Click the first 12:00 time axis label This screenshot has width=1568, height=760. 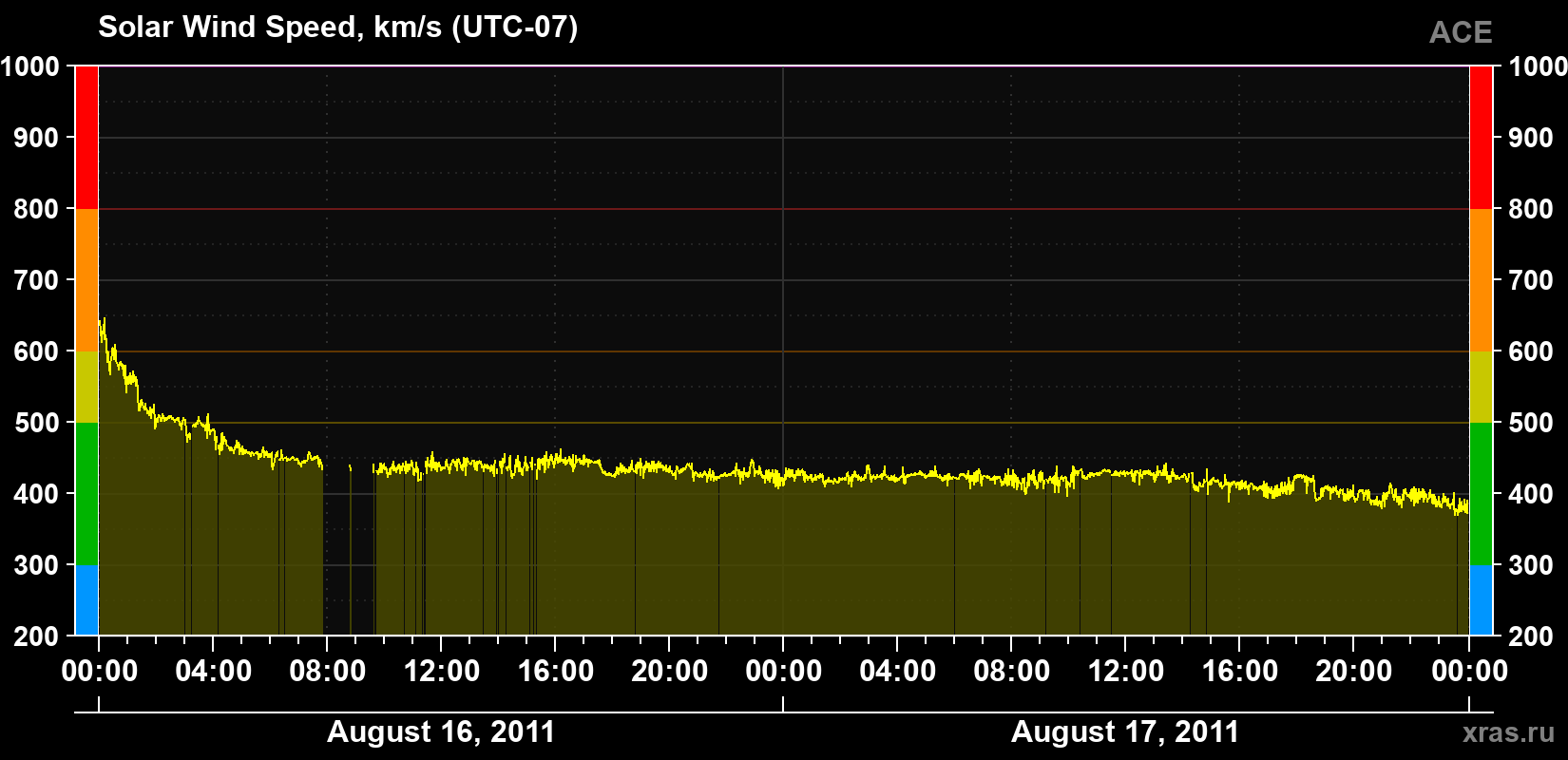pos(442,671)
